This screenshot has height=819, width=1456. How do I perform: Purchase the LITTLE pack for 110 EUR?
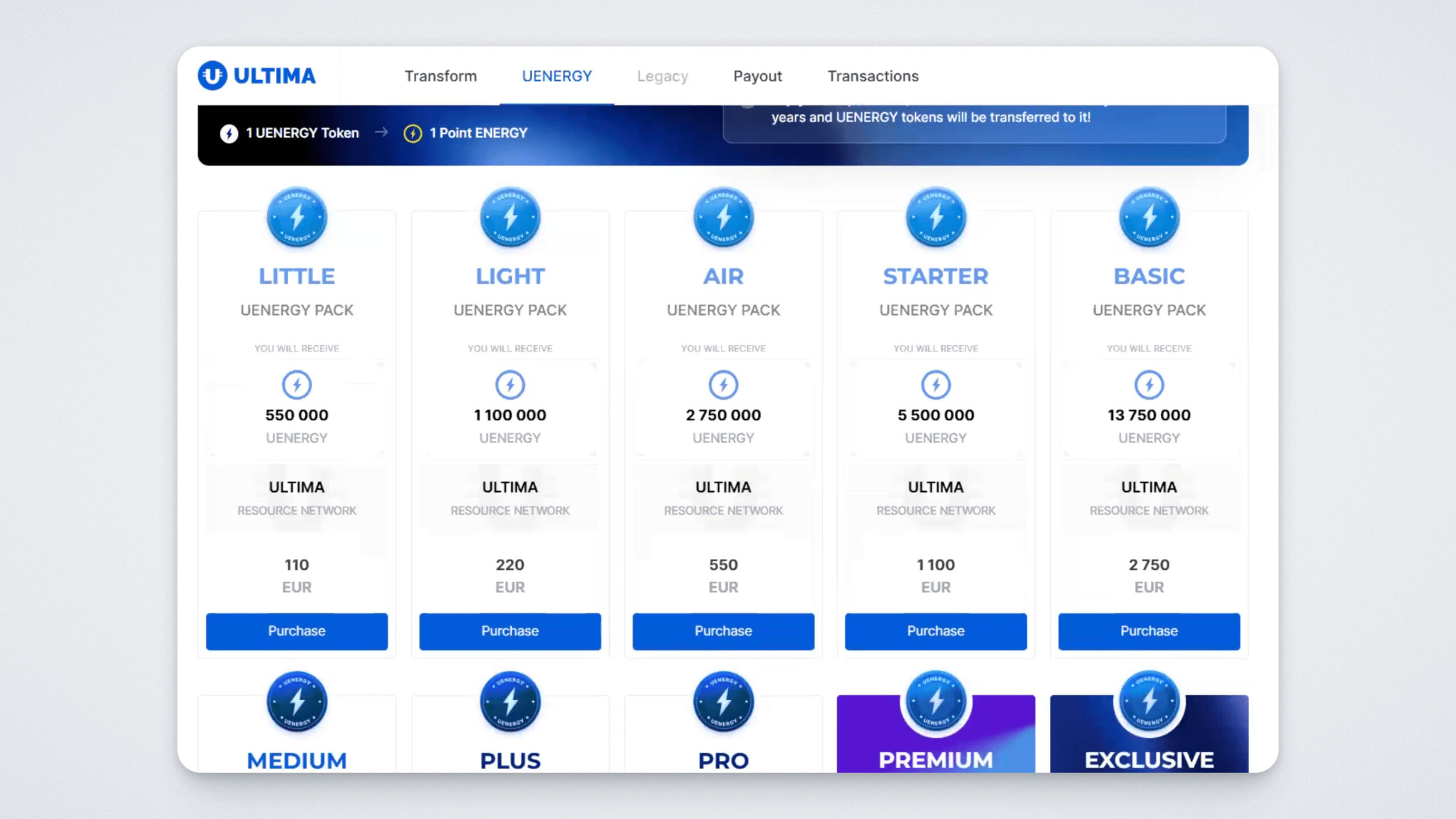[x=297, y=631]
